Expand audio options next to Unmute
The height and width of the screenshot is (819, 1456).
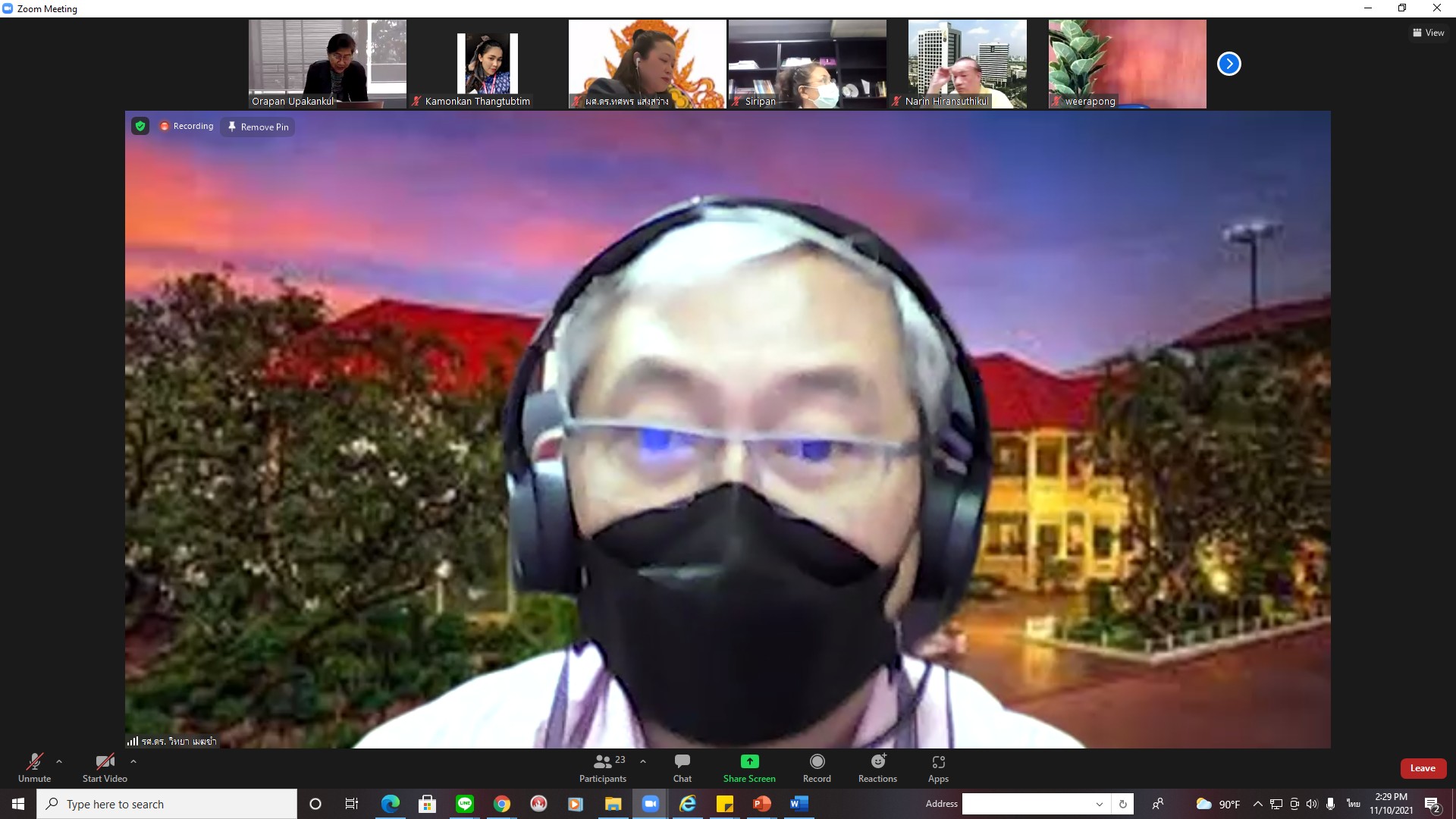tap(59, 761)
